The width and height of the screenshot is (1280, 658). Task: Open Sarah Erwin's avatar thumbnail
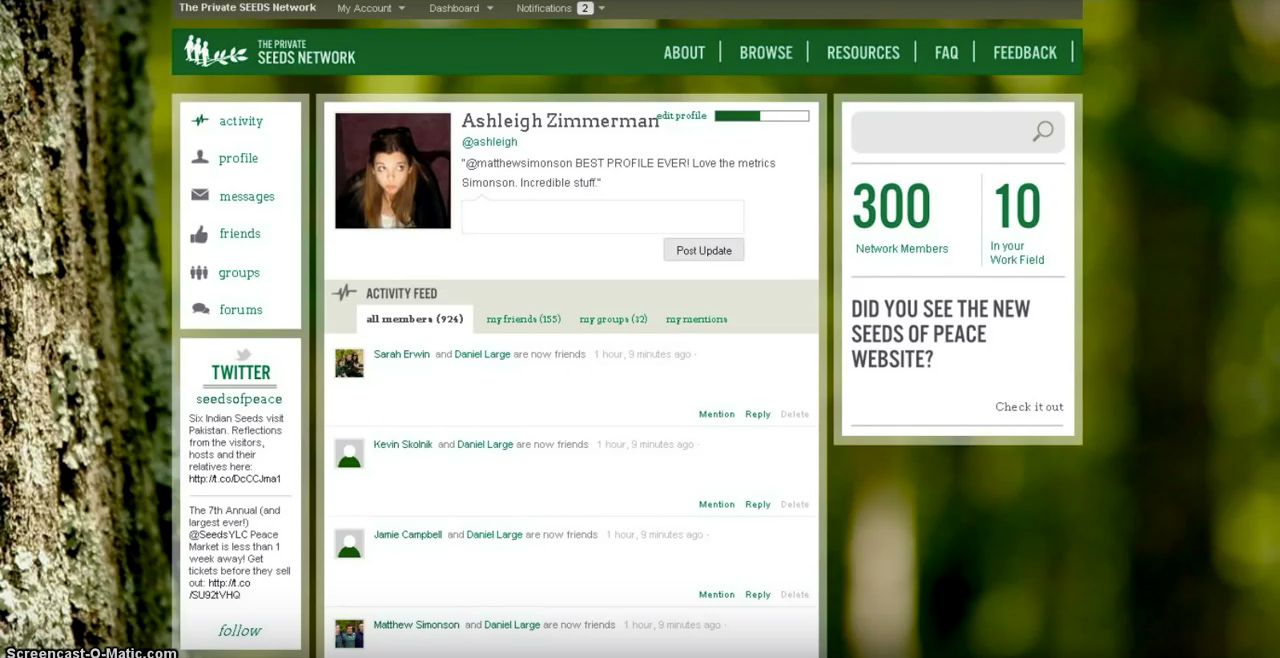[x=349, y=363]
